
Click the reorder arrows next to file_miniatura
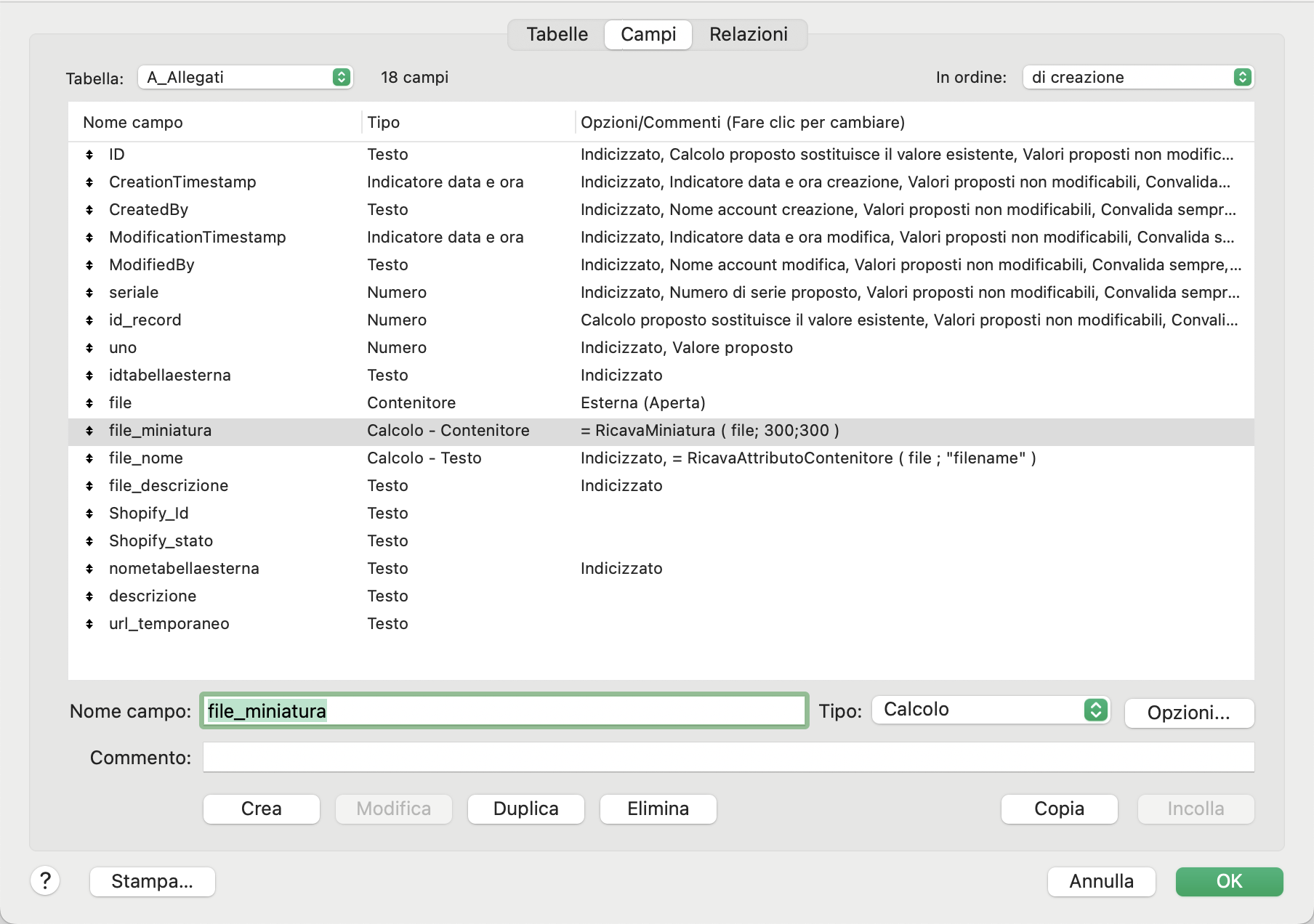89,430
